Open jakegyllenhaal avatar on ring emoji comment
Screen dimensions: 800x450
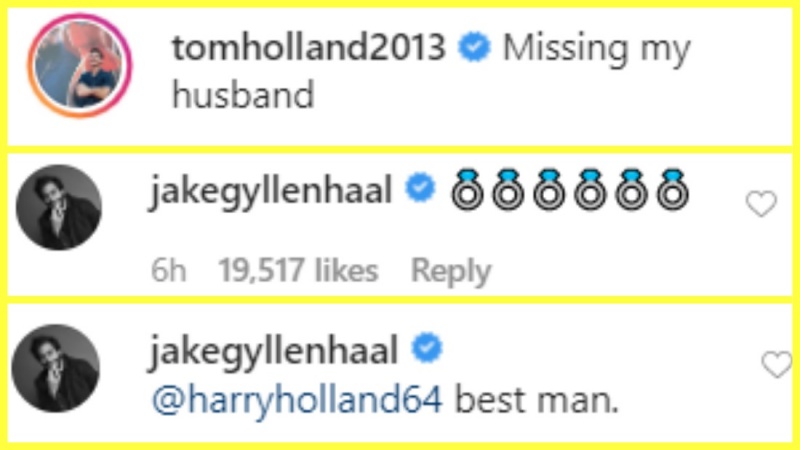61,208
